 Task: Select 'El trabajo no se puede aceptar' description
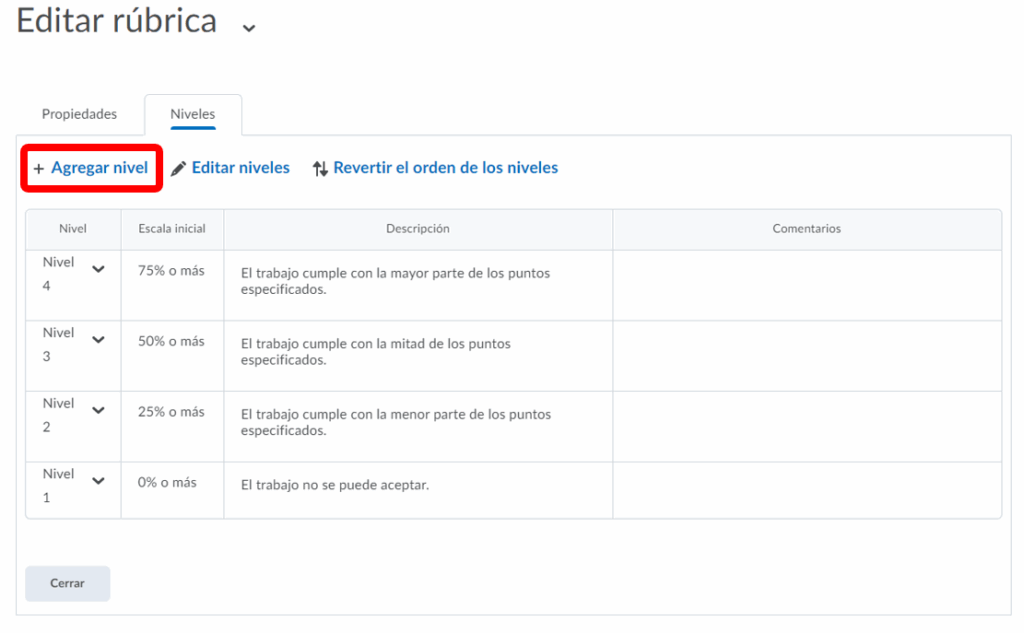point(334,485)
